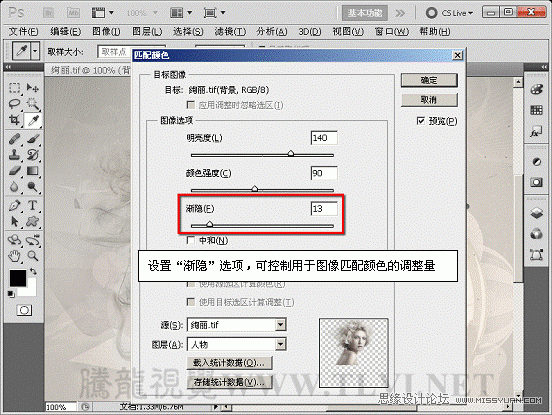
Task: Expand more workspaces chevron
Action: 400,13
